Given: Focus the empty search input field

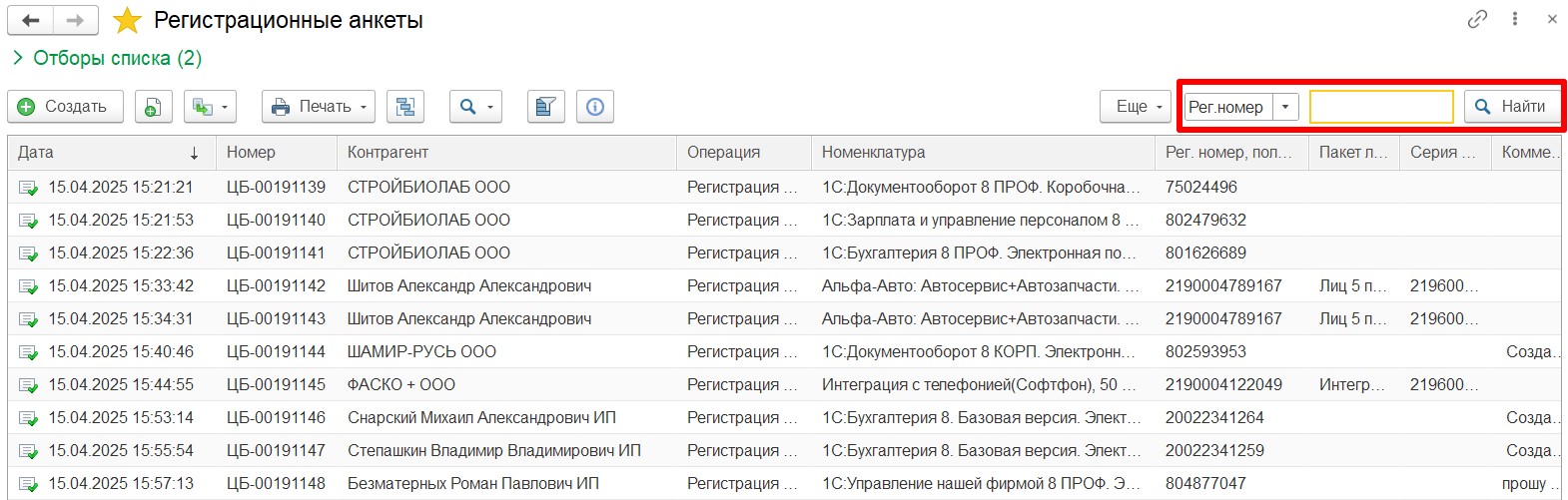Looking at the screenshot, I should point(1381,107).
